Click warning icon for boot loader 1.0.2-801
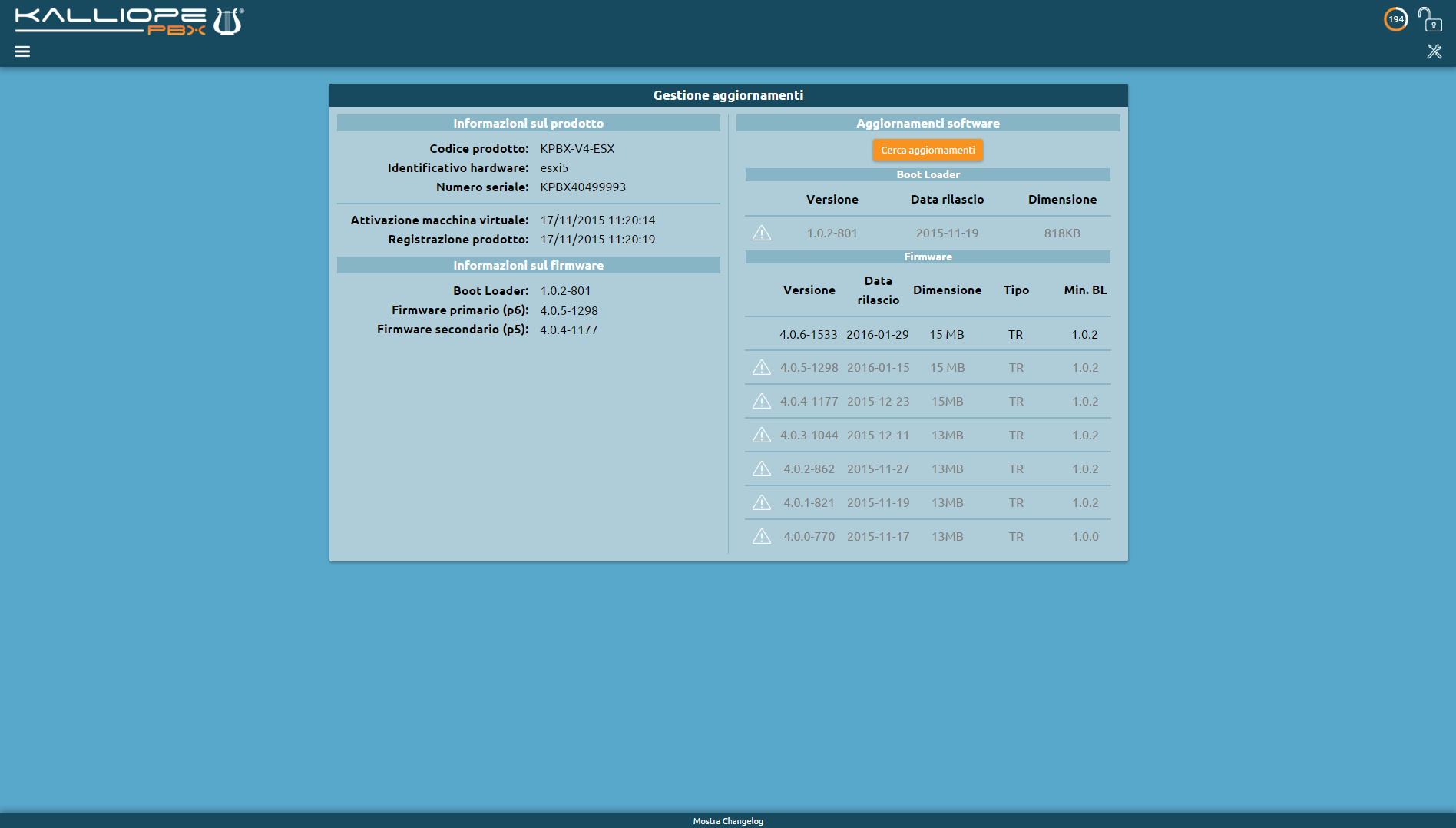The width and height of the screenshot is (1456, 828). [762, 233]
